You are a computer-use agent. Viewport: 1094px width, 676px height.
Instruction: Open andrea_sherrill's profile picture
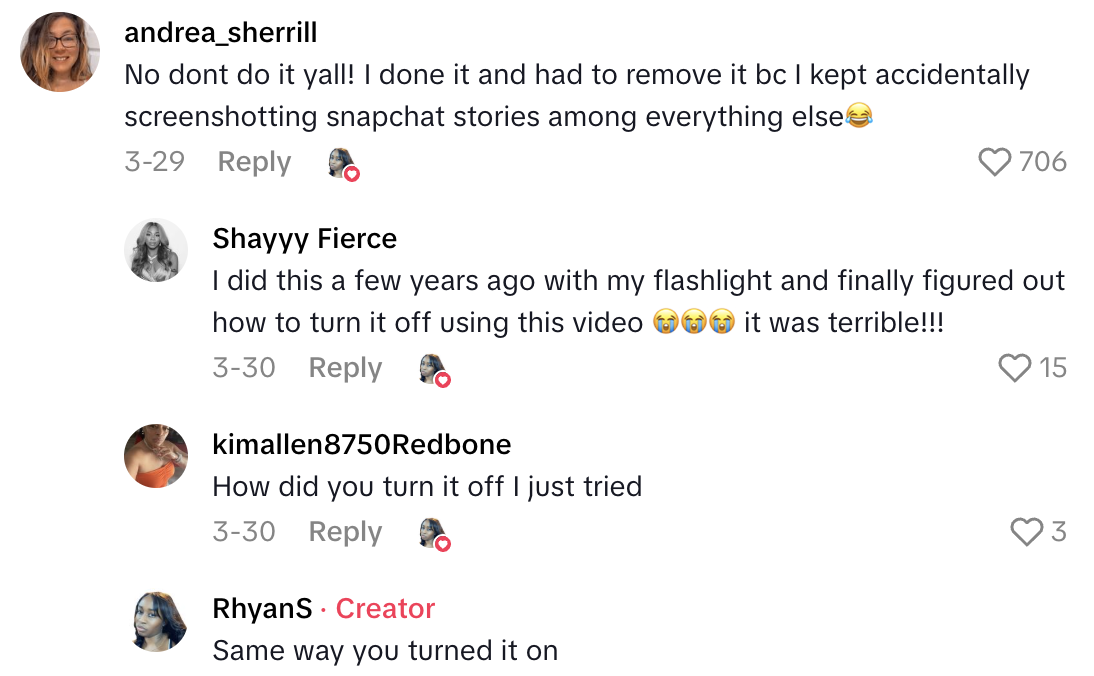pyautogui.click(x=60, y=52)
